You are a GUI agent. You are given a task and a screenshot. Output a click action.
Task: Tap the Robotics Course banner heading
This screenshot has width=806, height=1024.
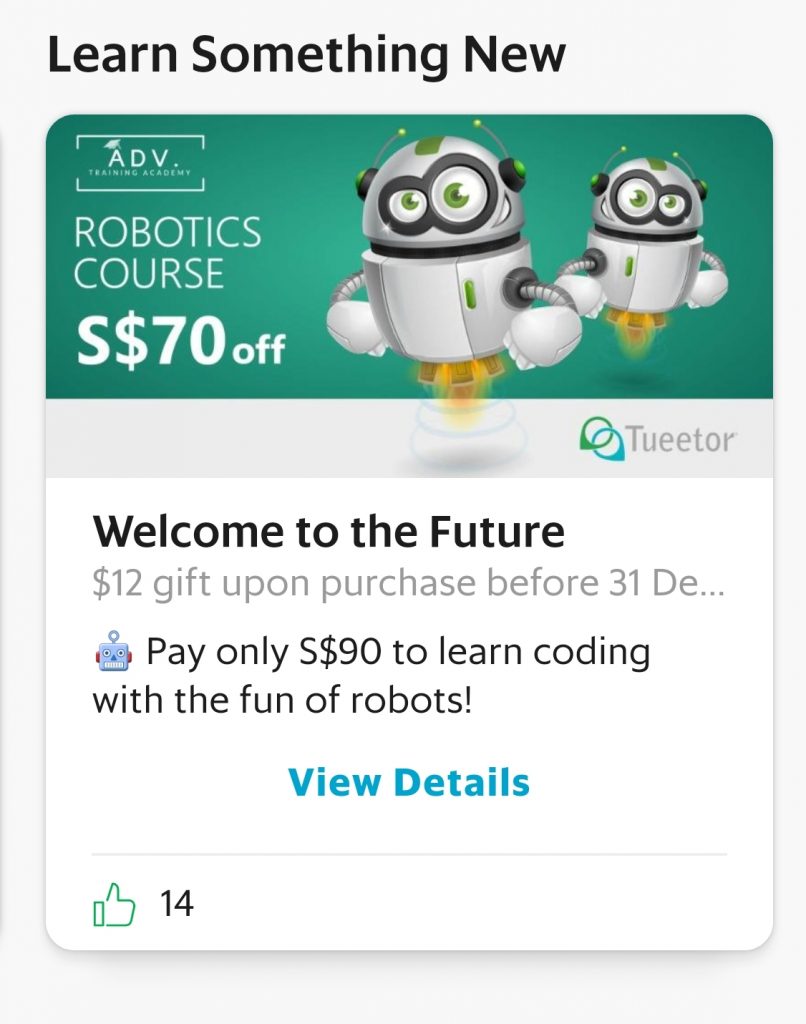(167, 252)
